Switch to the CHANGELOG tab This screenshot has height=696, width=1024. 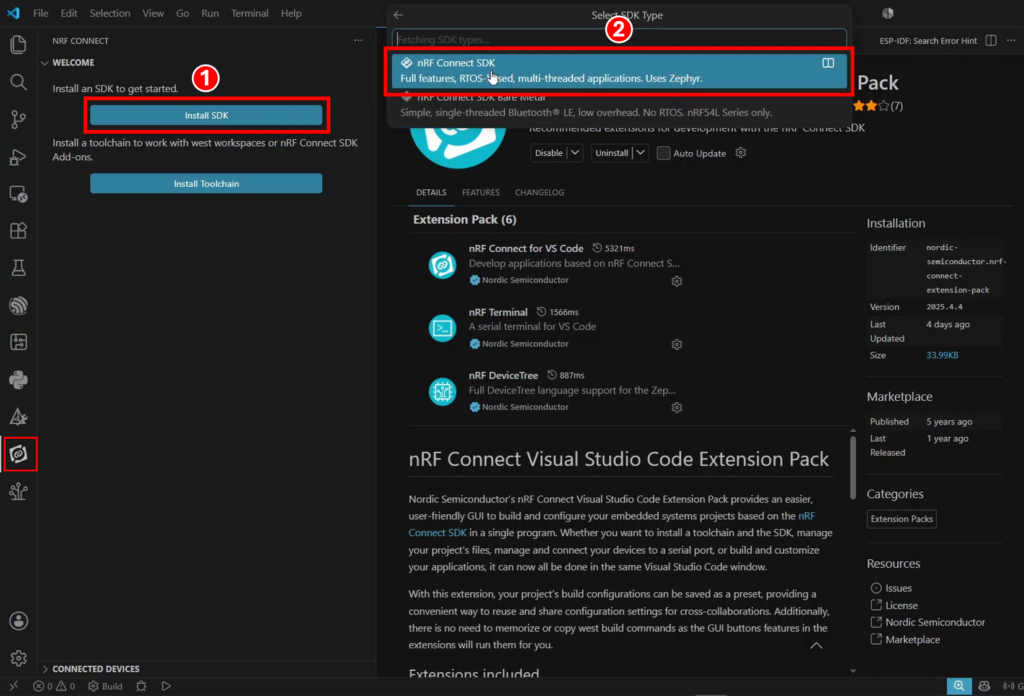539,193
